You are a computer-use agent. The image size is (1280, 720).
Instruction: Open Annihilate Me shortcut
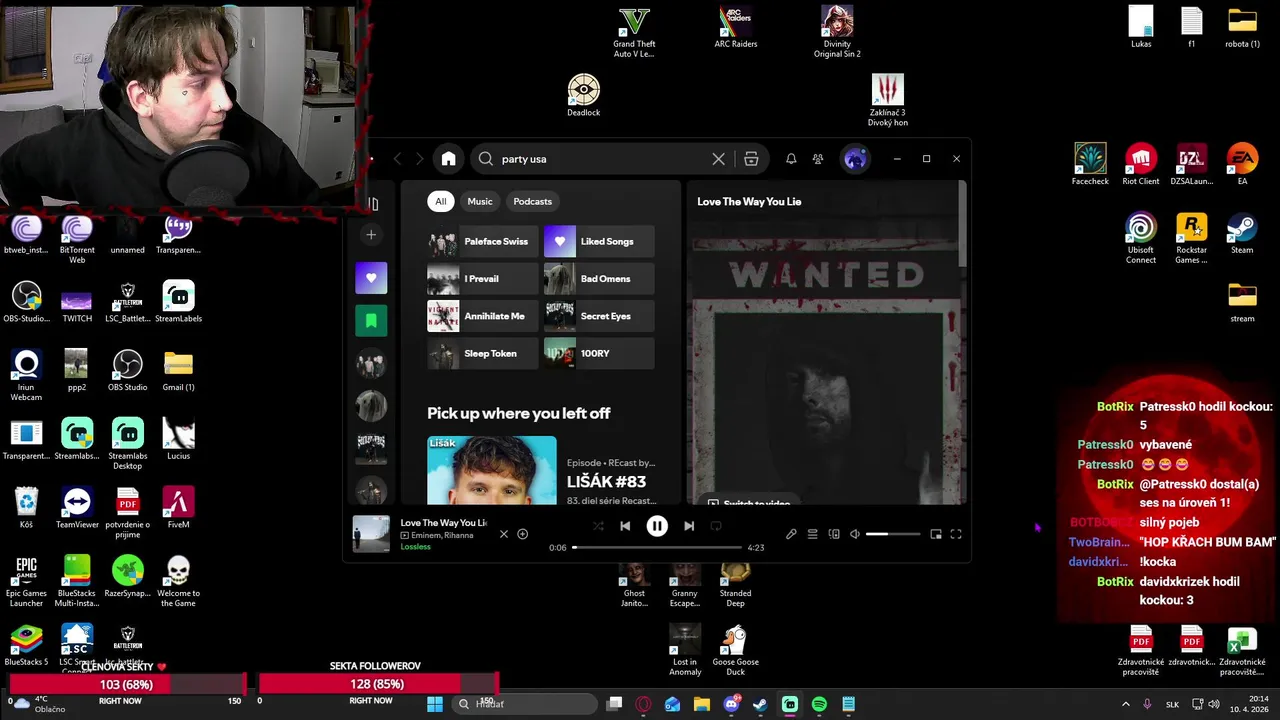(x=483, y=316)
